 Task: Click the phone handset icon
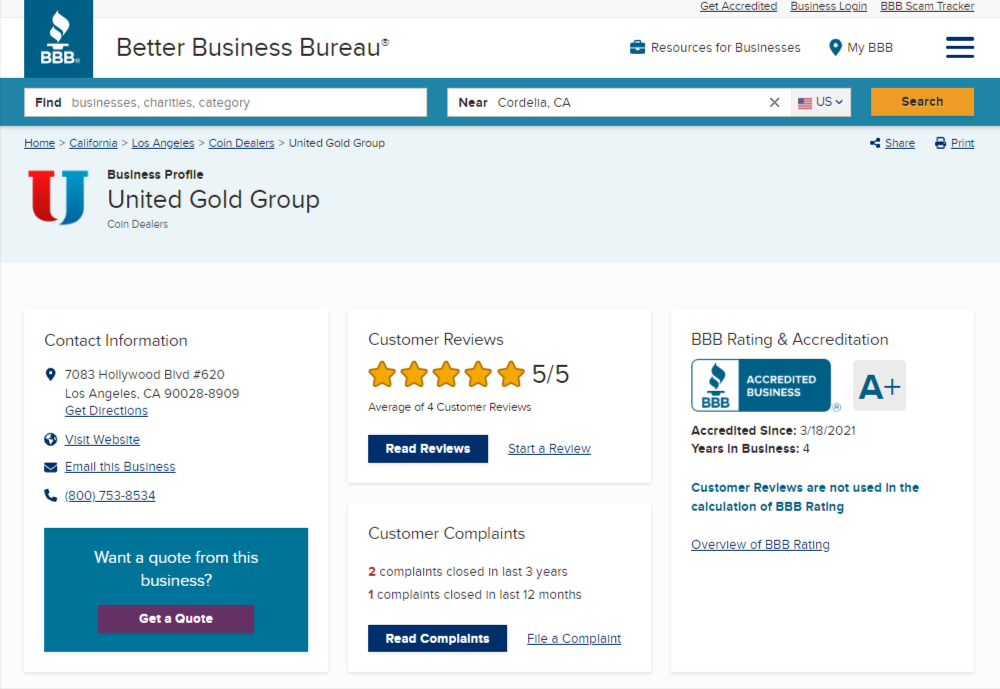(50, 495)
